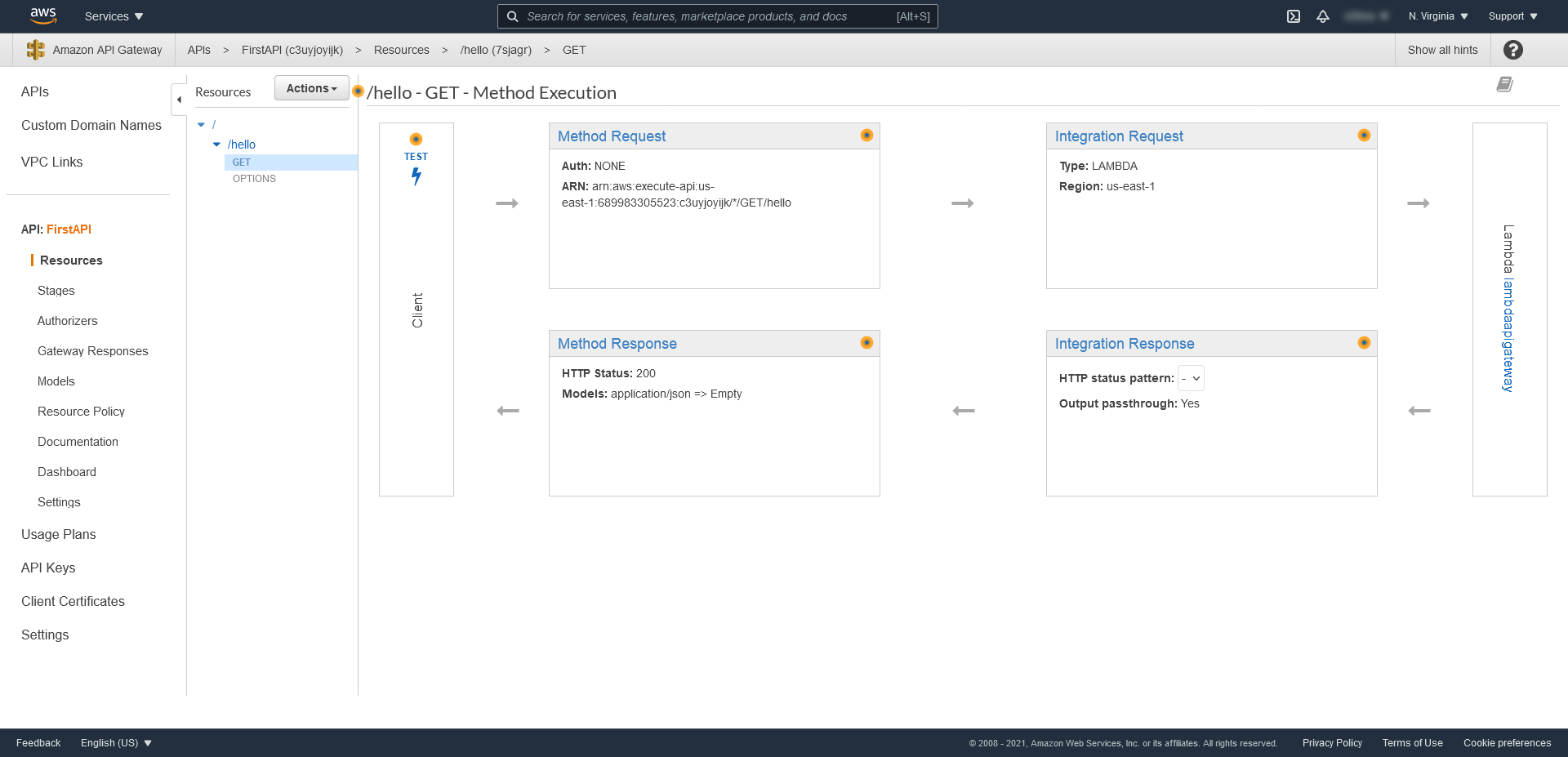Click the Integration Response title link
The height and width of the screenshot is (757, 1568).
(1125, 344)
